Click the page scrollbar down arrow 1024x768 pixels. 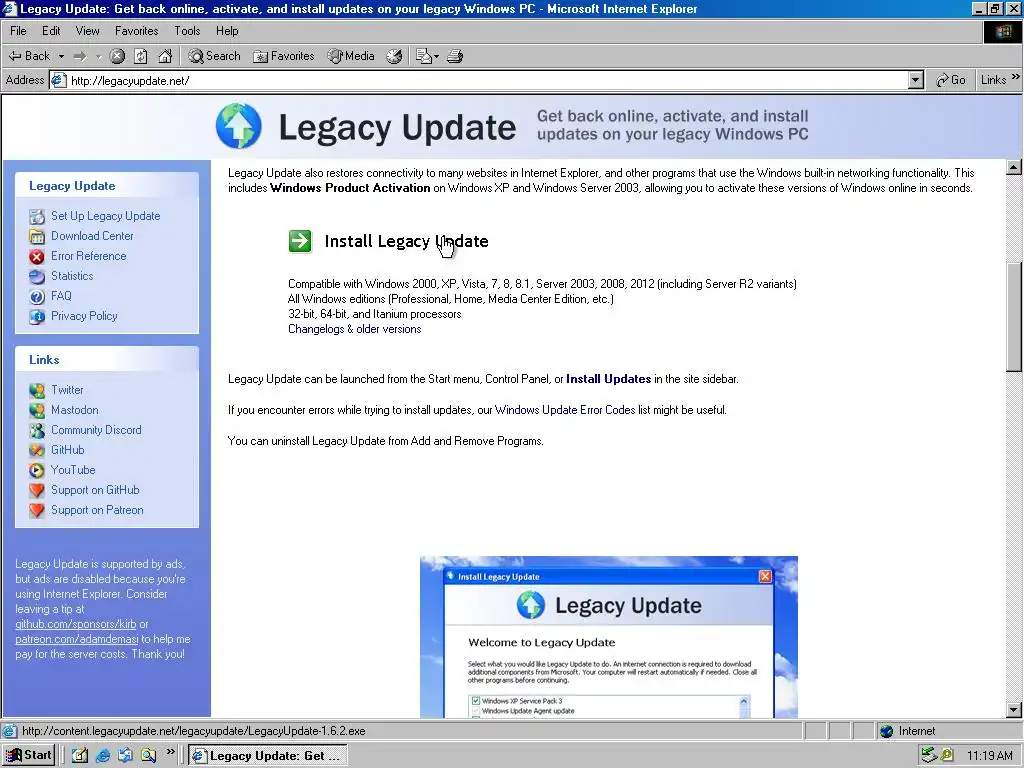click(1014, 710)
